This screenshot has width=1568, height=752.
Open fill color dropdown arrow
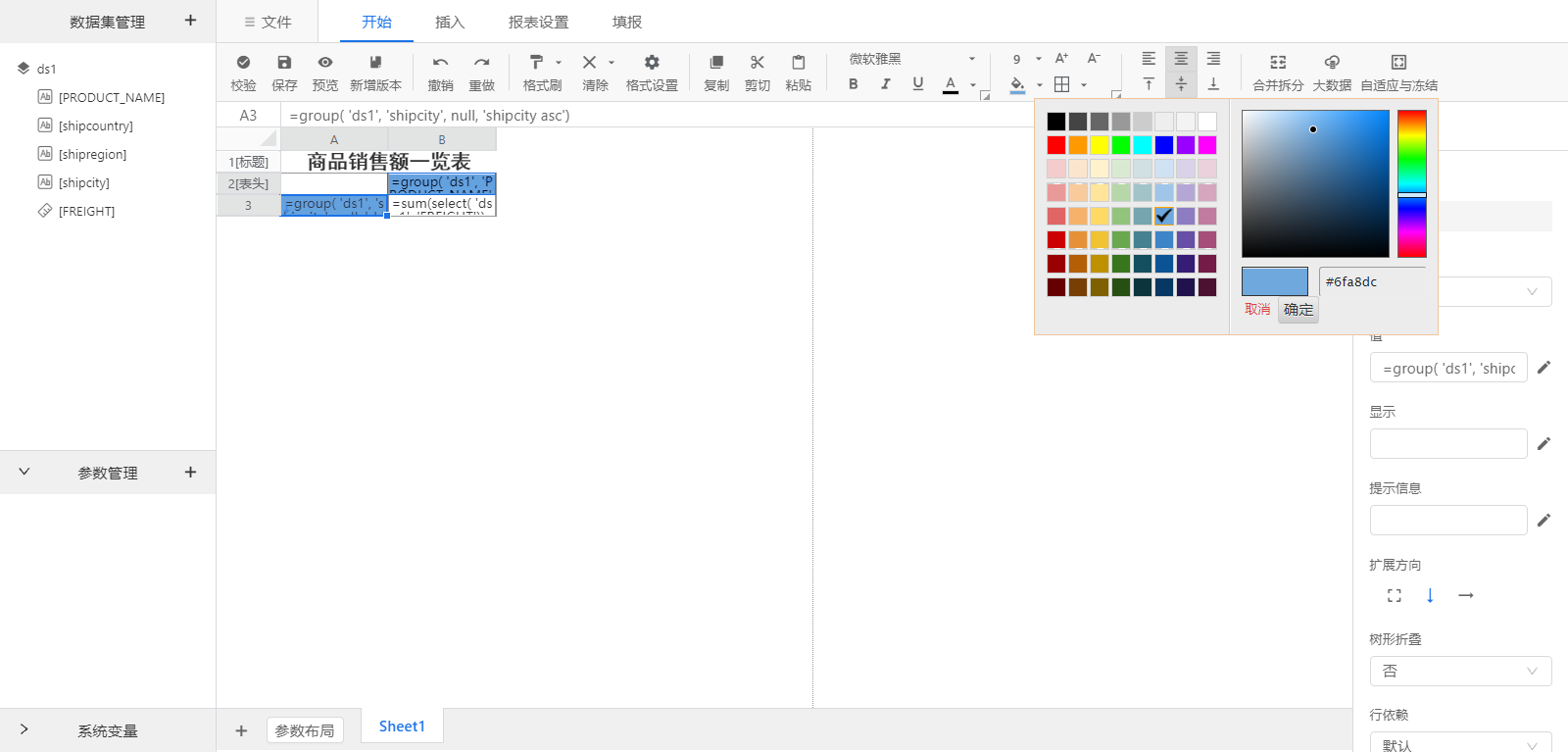coord(1040,85)
